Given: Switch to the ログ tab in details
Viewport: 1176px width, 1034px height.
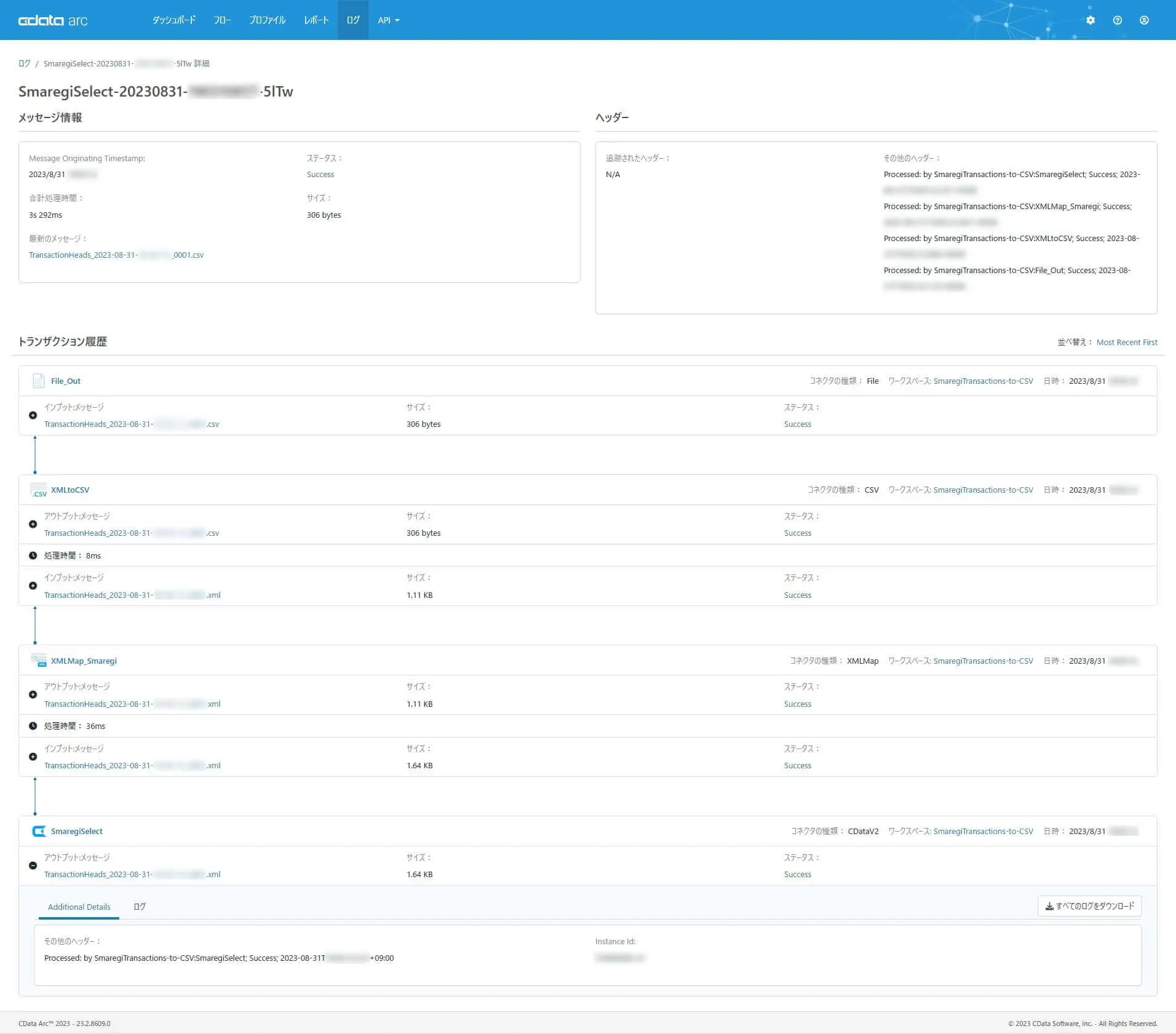Looking at the screenshot, I should [x=140, y=907].
